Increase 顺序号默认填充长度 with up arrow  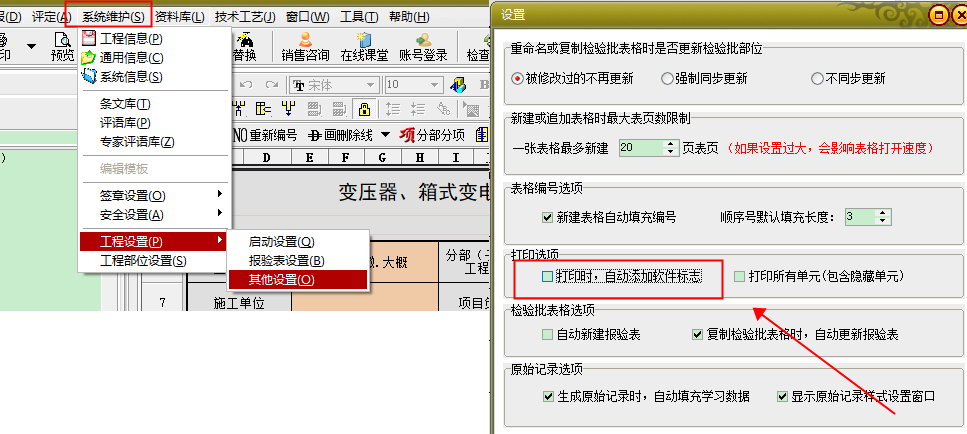884,213
